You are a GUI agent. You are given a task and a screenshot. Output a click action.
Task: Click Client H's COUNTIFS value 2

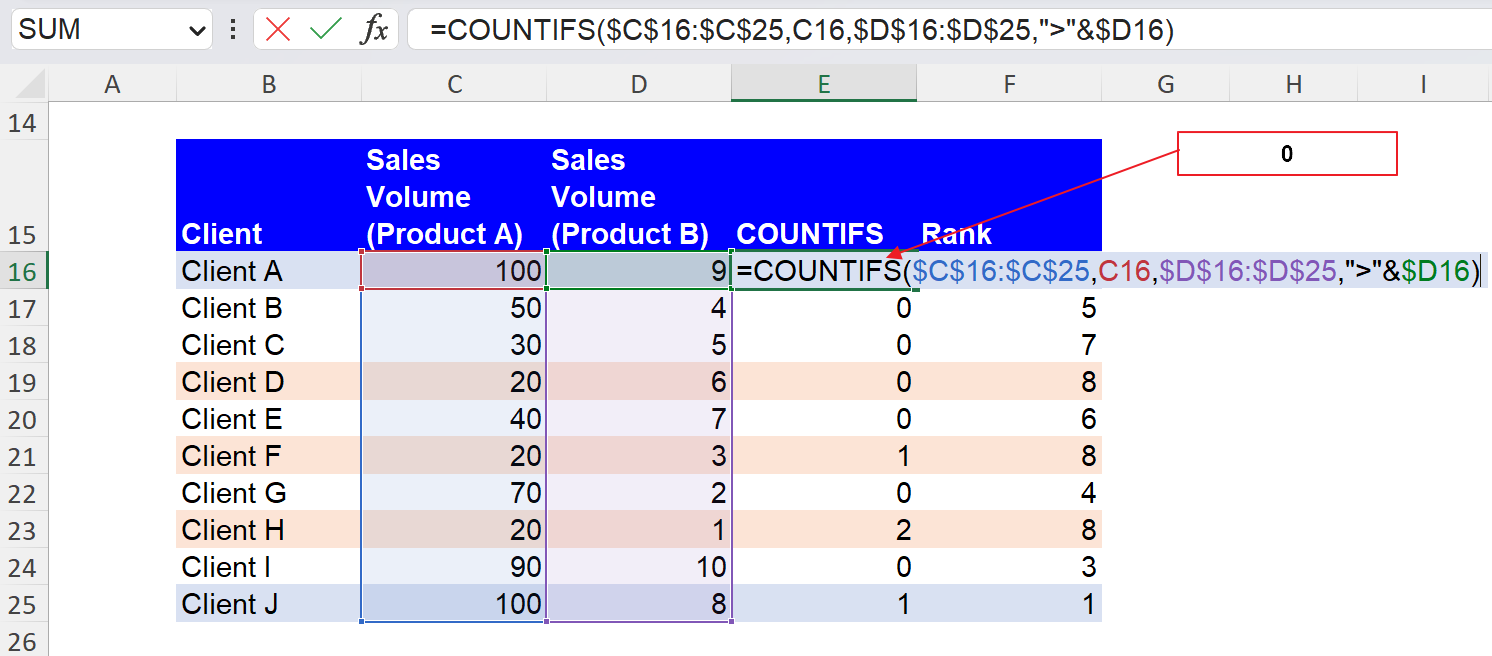pos(824,530)
